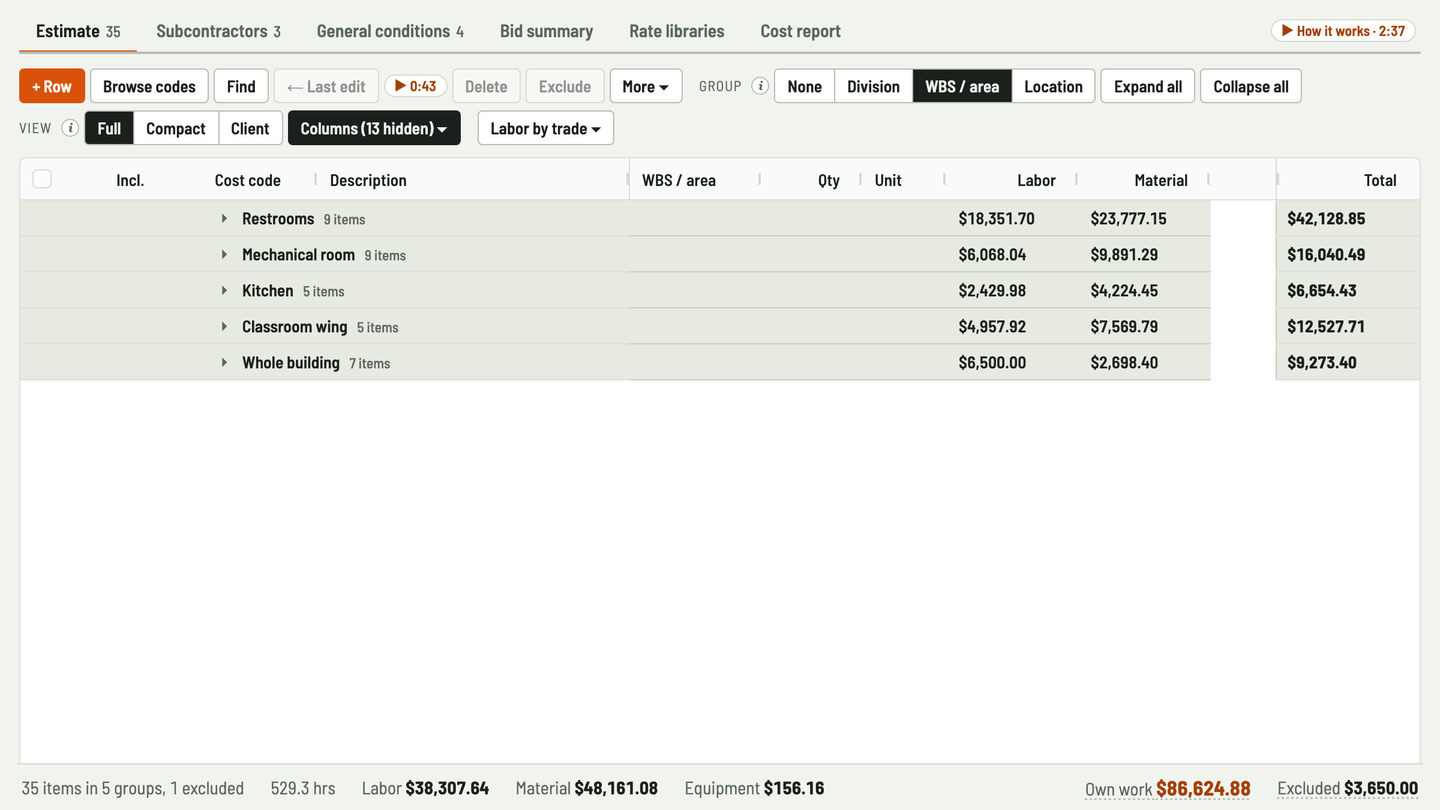Click the Description column header
1440x810 pixels.
coord(368,180)
